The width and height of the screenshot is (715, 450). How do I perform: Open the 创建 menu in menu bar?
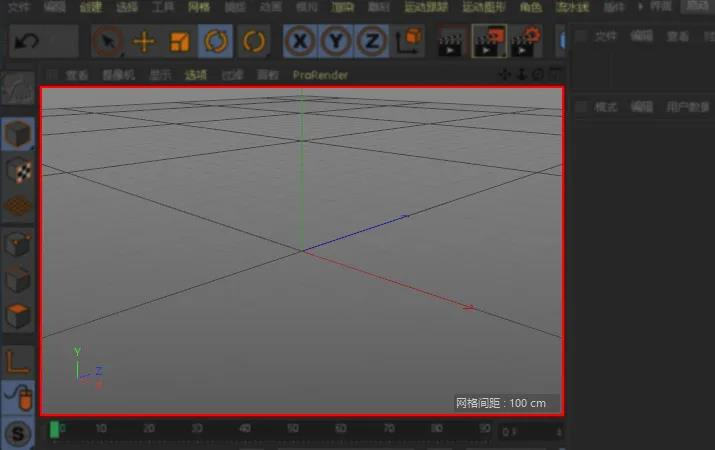[91, 7]
